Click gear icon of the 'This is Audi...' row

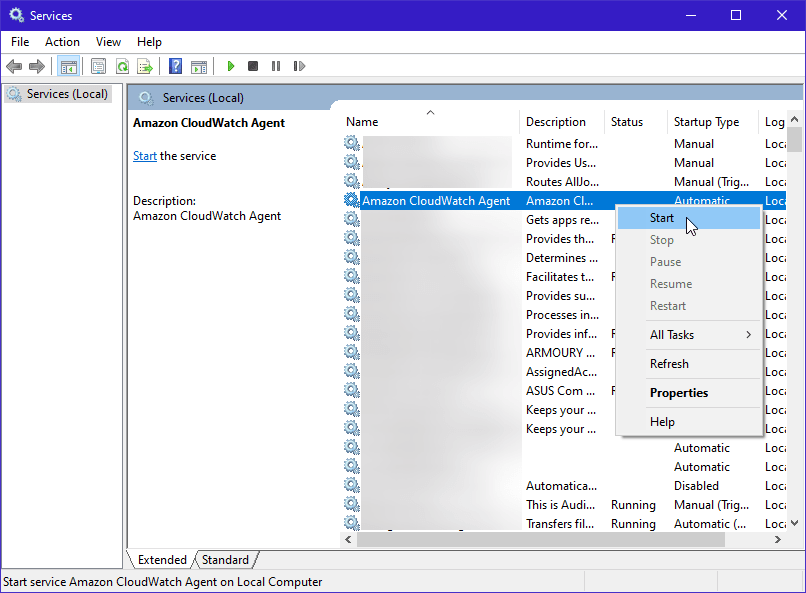pyautogui.click(x=352, y=505)
